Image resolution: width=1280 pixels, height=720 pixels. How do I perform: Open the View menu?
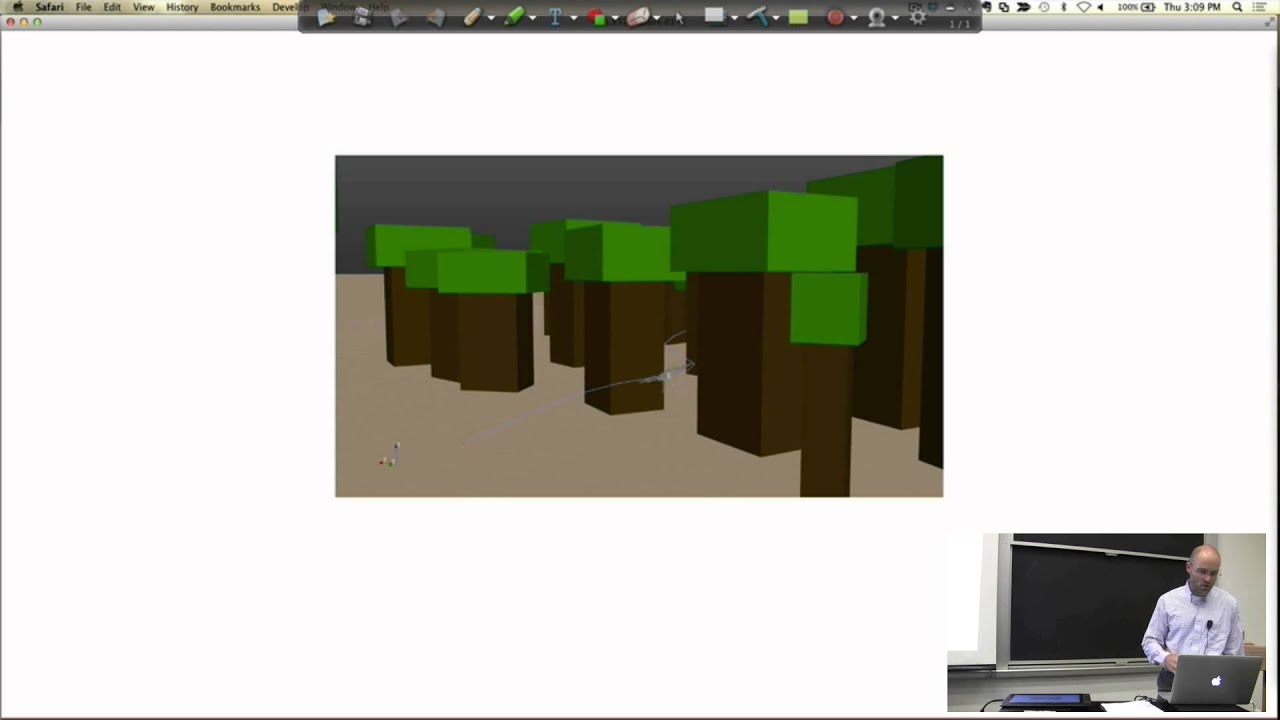pyautogui.click(x=144, y=7)
